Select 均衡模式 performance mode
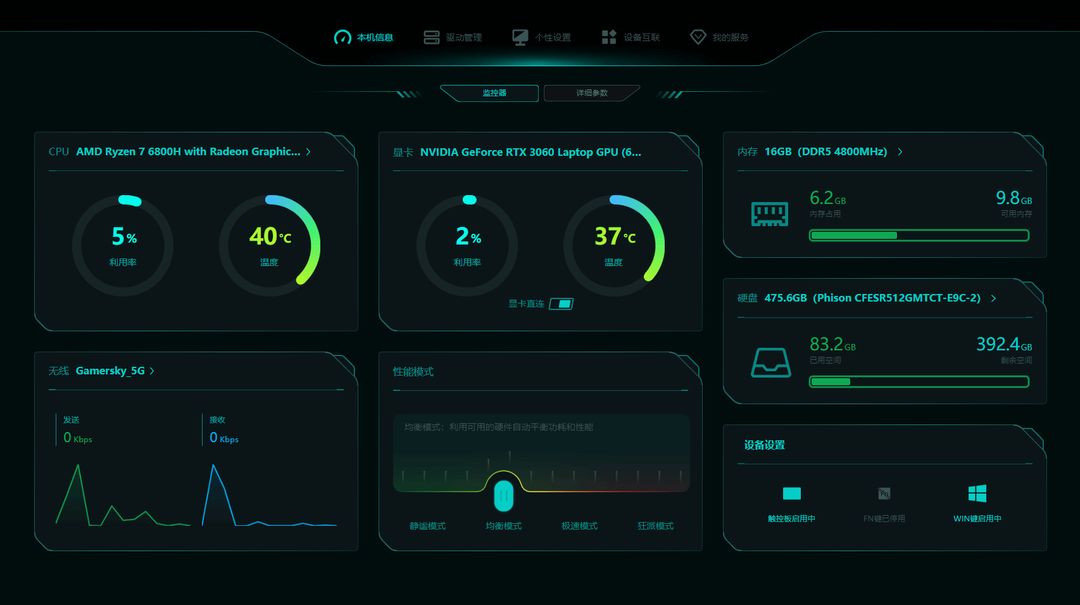Screen dimensions: 1080x605 coord(503,526)
